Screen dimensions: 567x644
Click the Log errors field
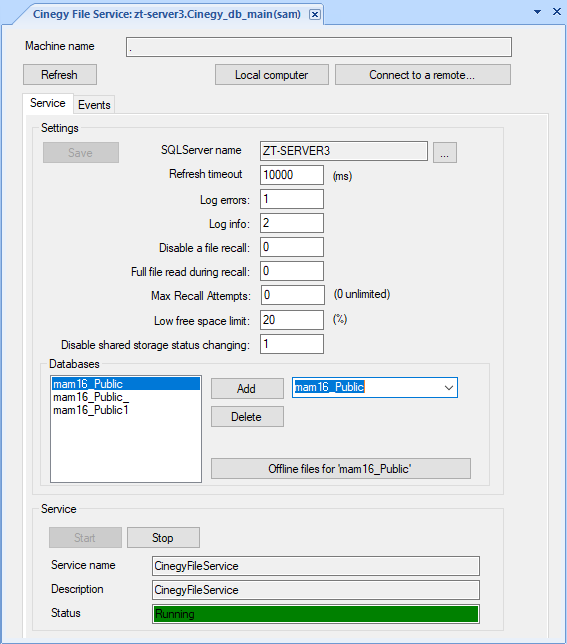click(292, 199)
